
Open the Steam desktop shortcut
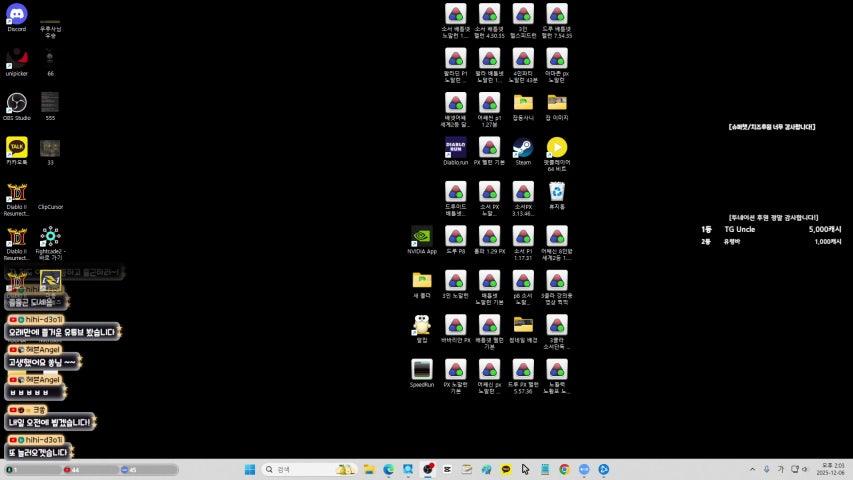tap(523, 148)
